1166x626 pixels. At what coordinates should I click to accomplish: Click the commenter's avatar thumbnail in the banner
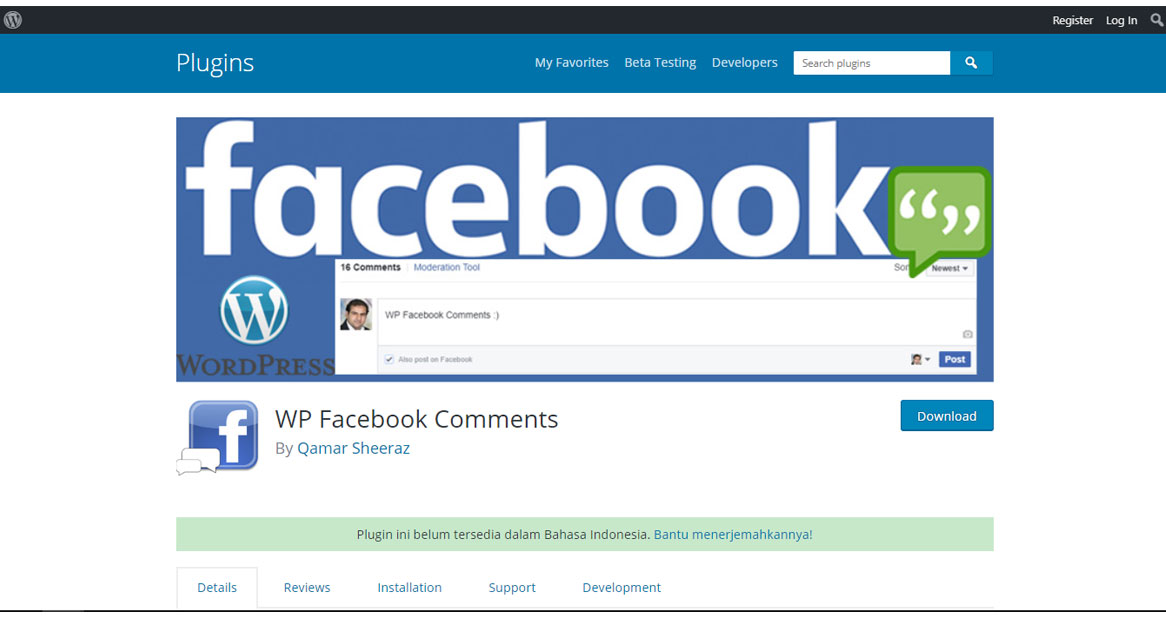coord(356,315)
